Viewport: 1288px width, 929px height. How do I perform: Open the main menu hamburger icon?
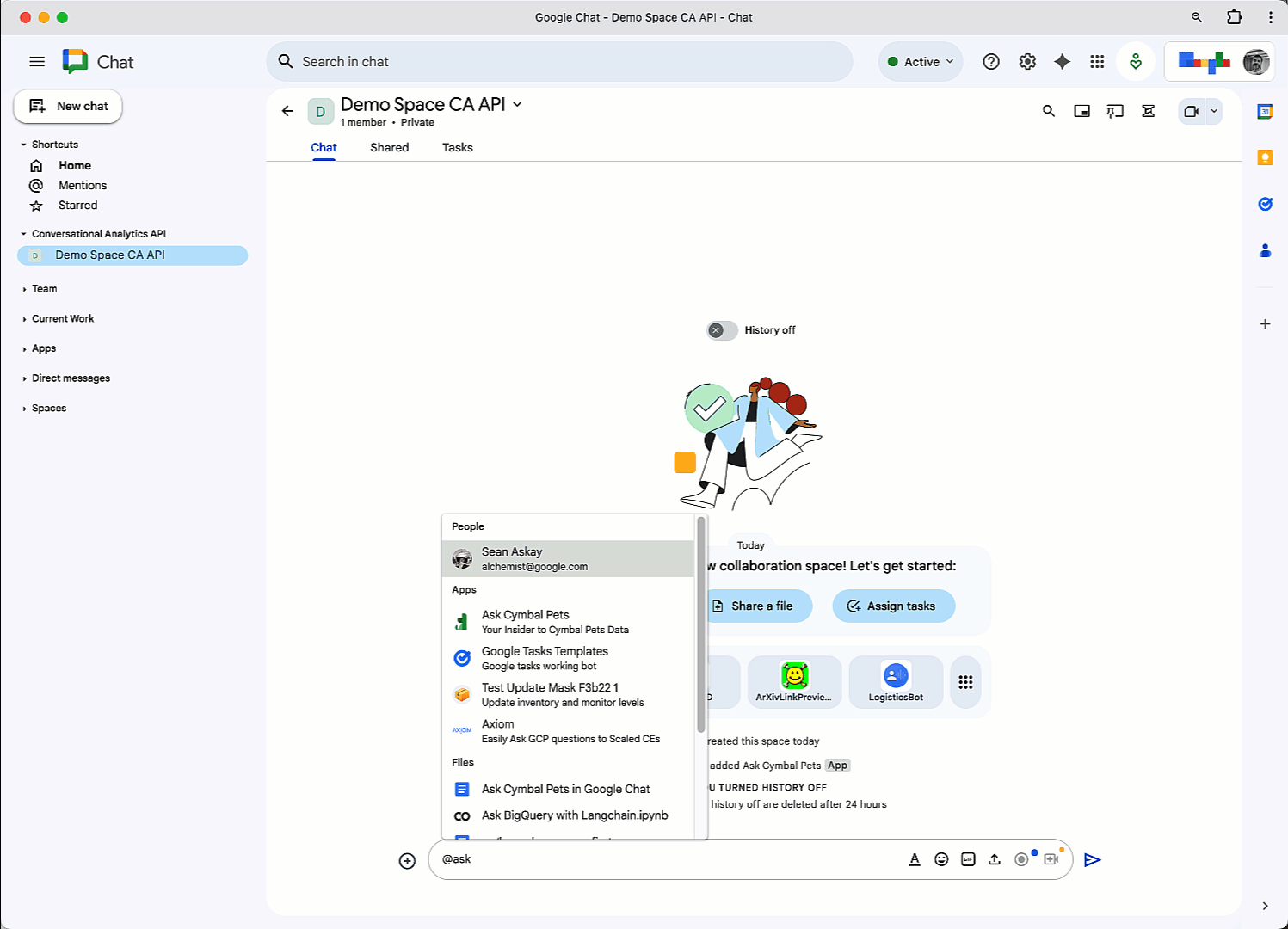tap(37, 62)
